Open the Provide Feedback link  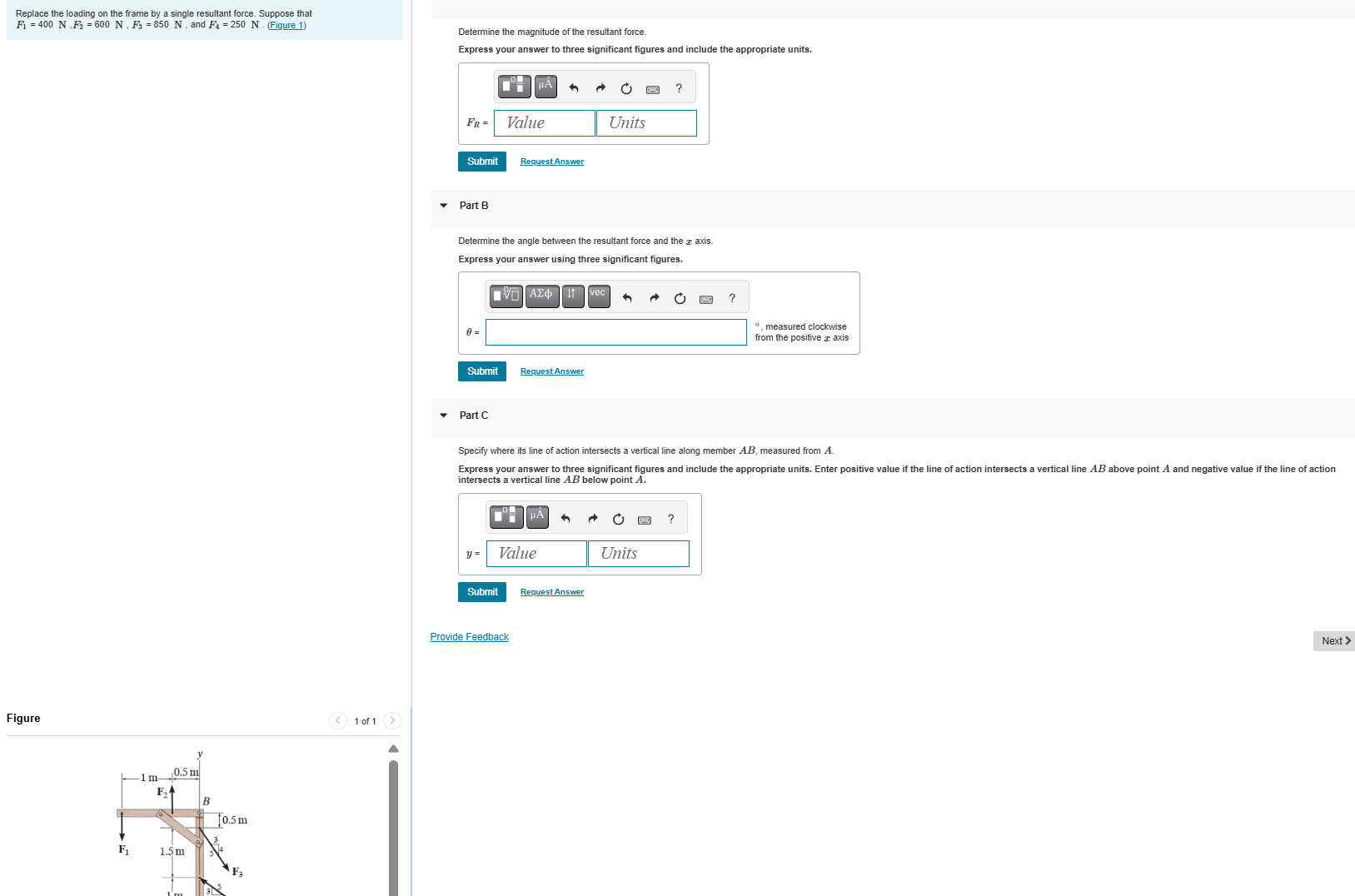point(469,637)
